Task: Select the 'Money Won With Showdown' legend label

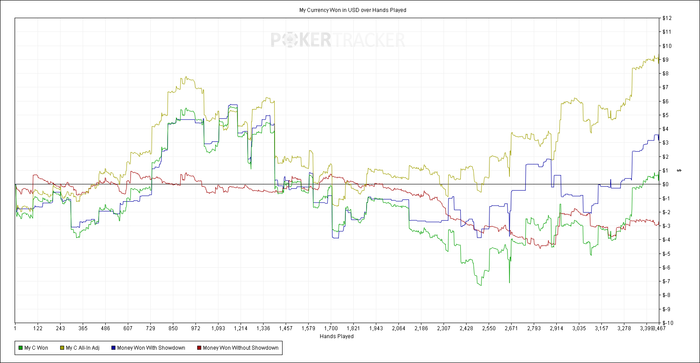Action: [x=151, y=348]
